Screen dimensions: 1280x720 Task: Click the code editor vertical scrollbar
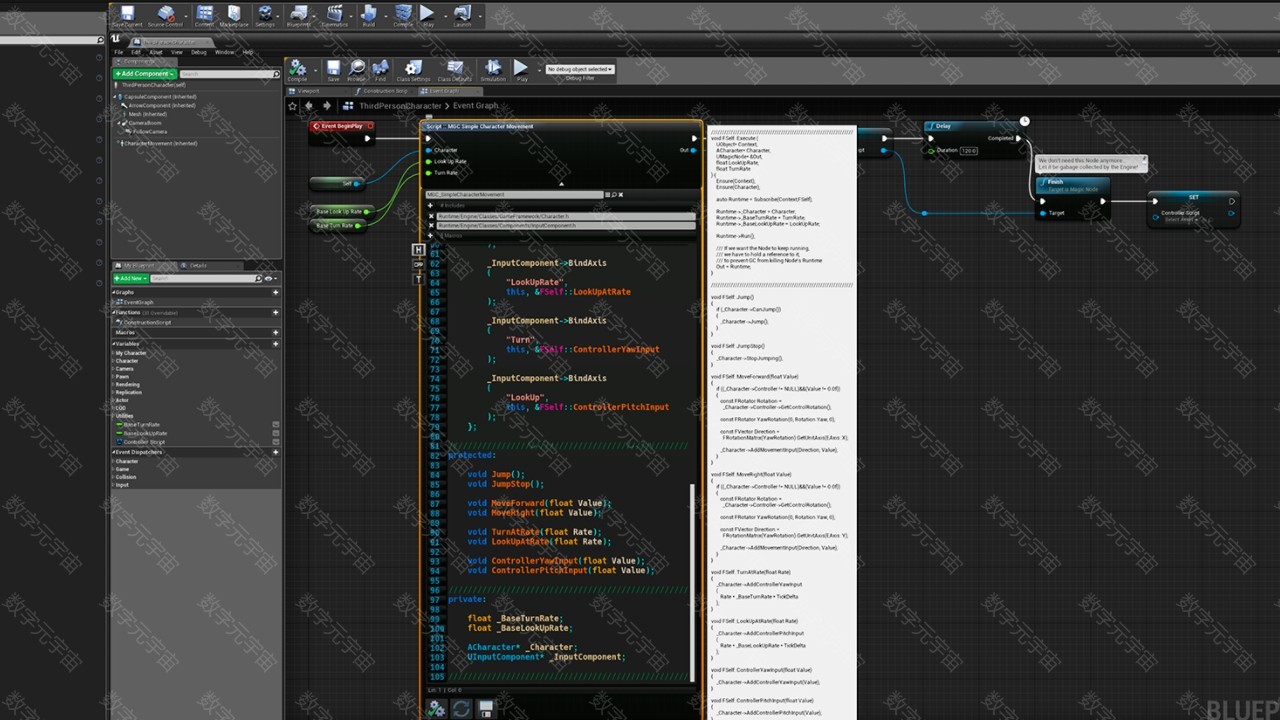(692, 582)
